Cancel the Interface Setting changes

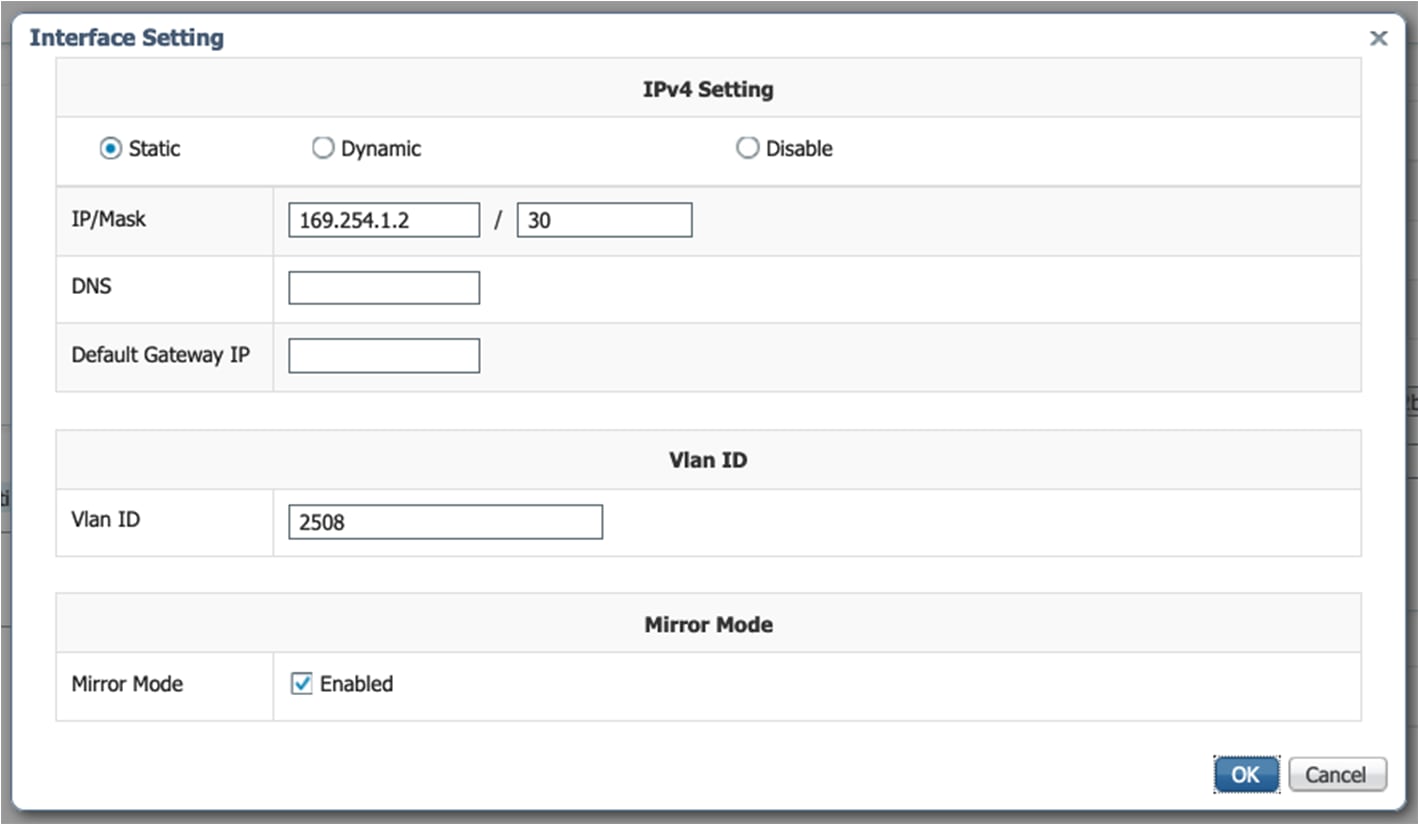coord(1336,773)
